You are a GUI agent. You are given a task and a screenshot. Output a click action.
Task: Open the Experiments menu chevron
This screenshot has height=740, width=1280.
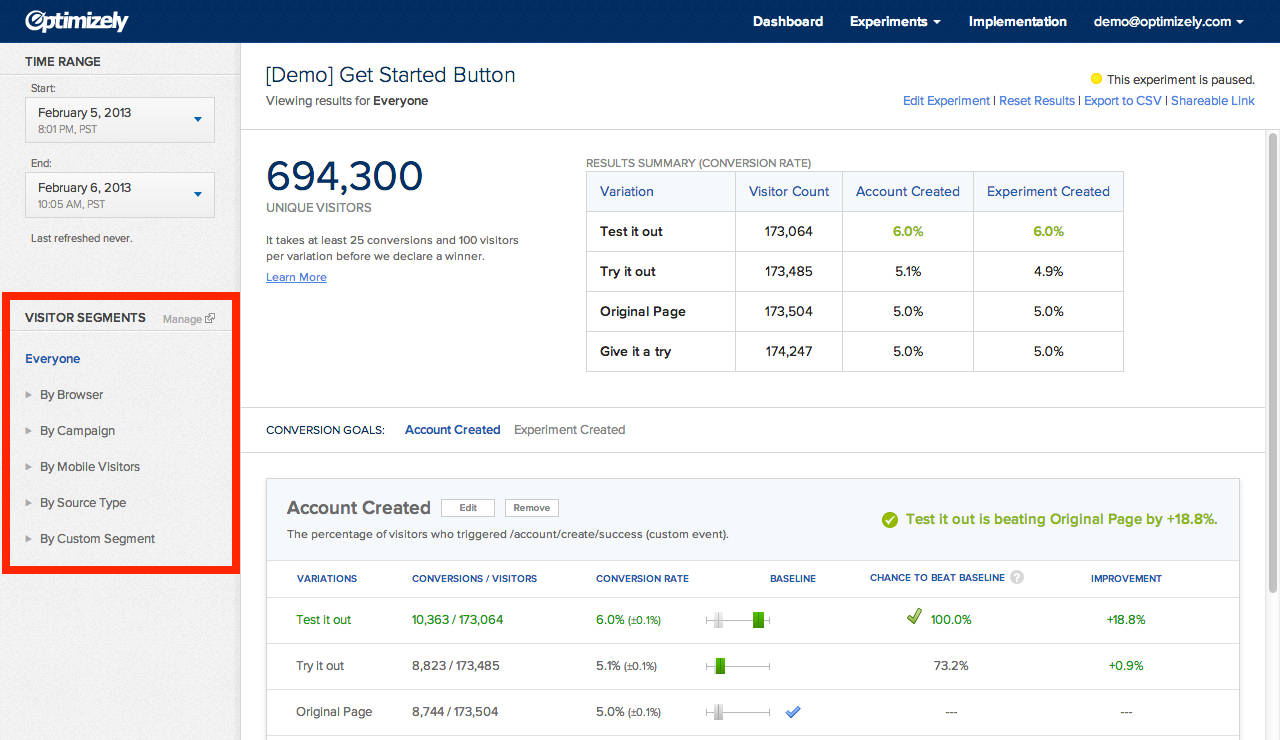(936, 21)
